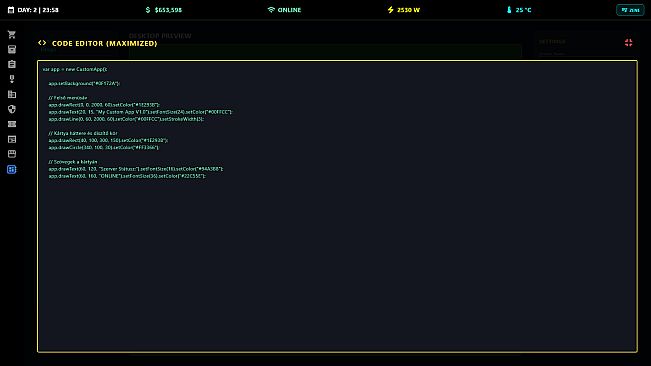Click the CODE EDITOR (MAXIMIZED) title

[105, 43]
